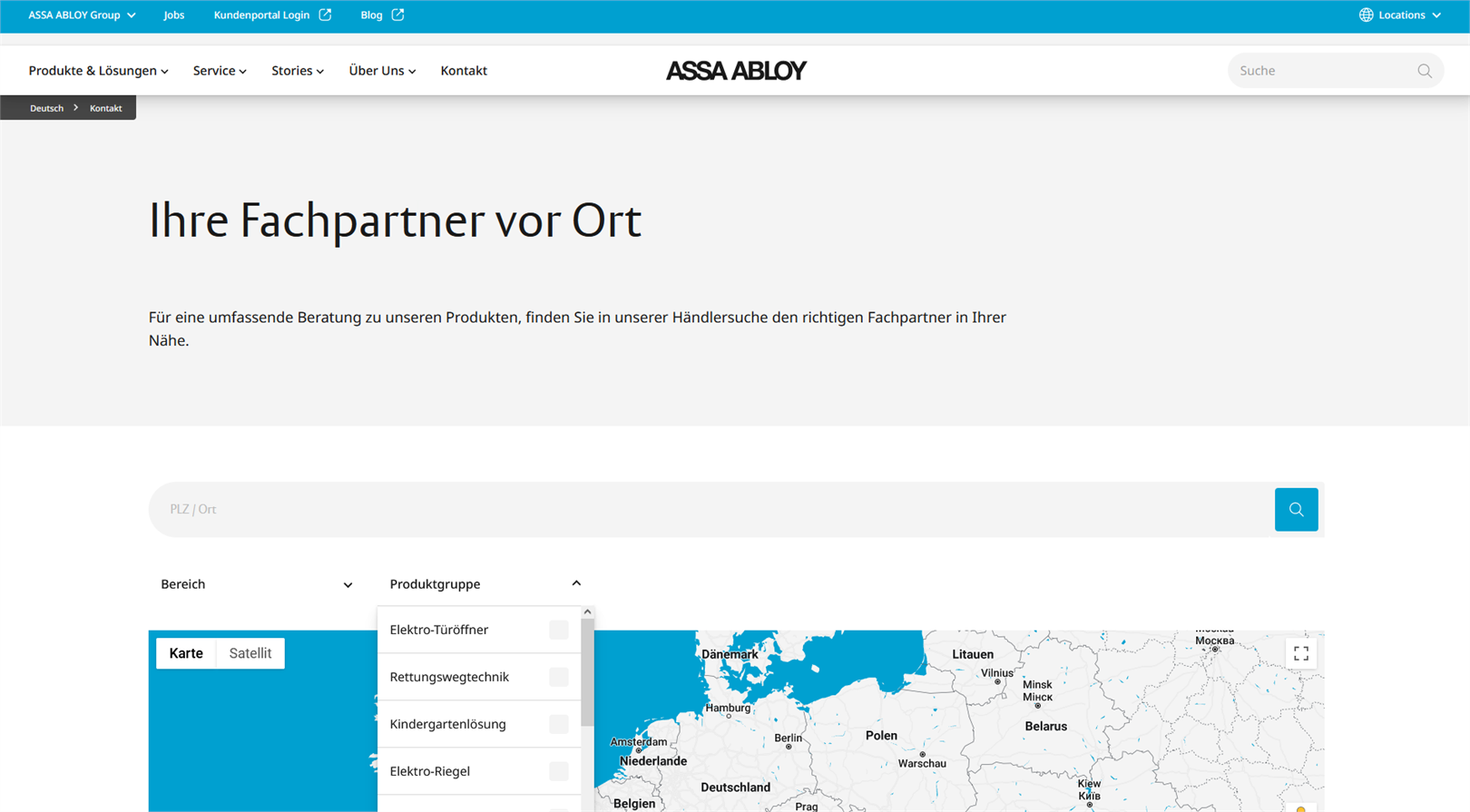Image resolution: width=1470 pixels, height=812 pixels.
Task: Switch the map to Satellit view
Action: coord(250,653)
